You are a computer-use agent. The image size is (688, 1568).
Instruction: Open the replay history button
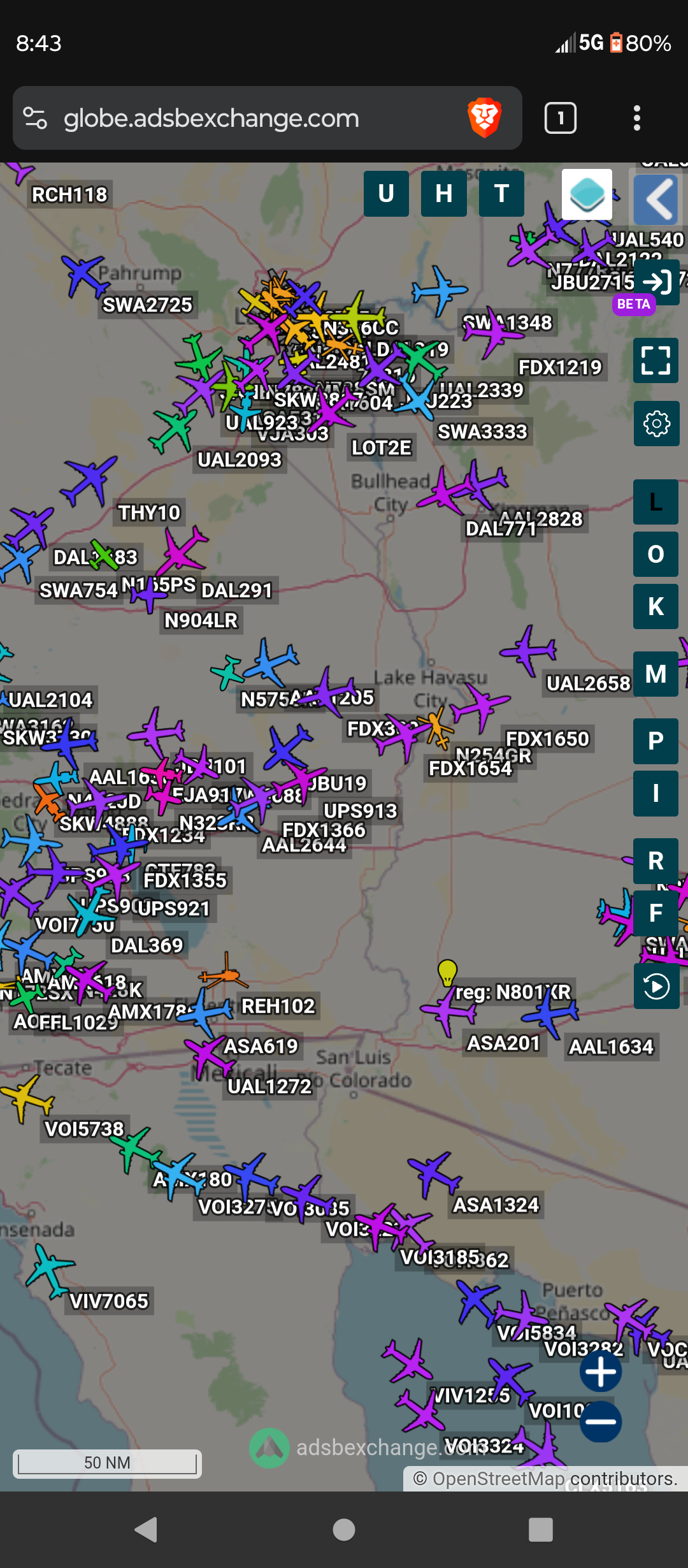click(657, 986)
